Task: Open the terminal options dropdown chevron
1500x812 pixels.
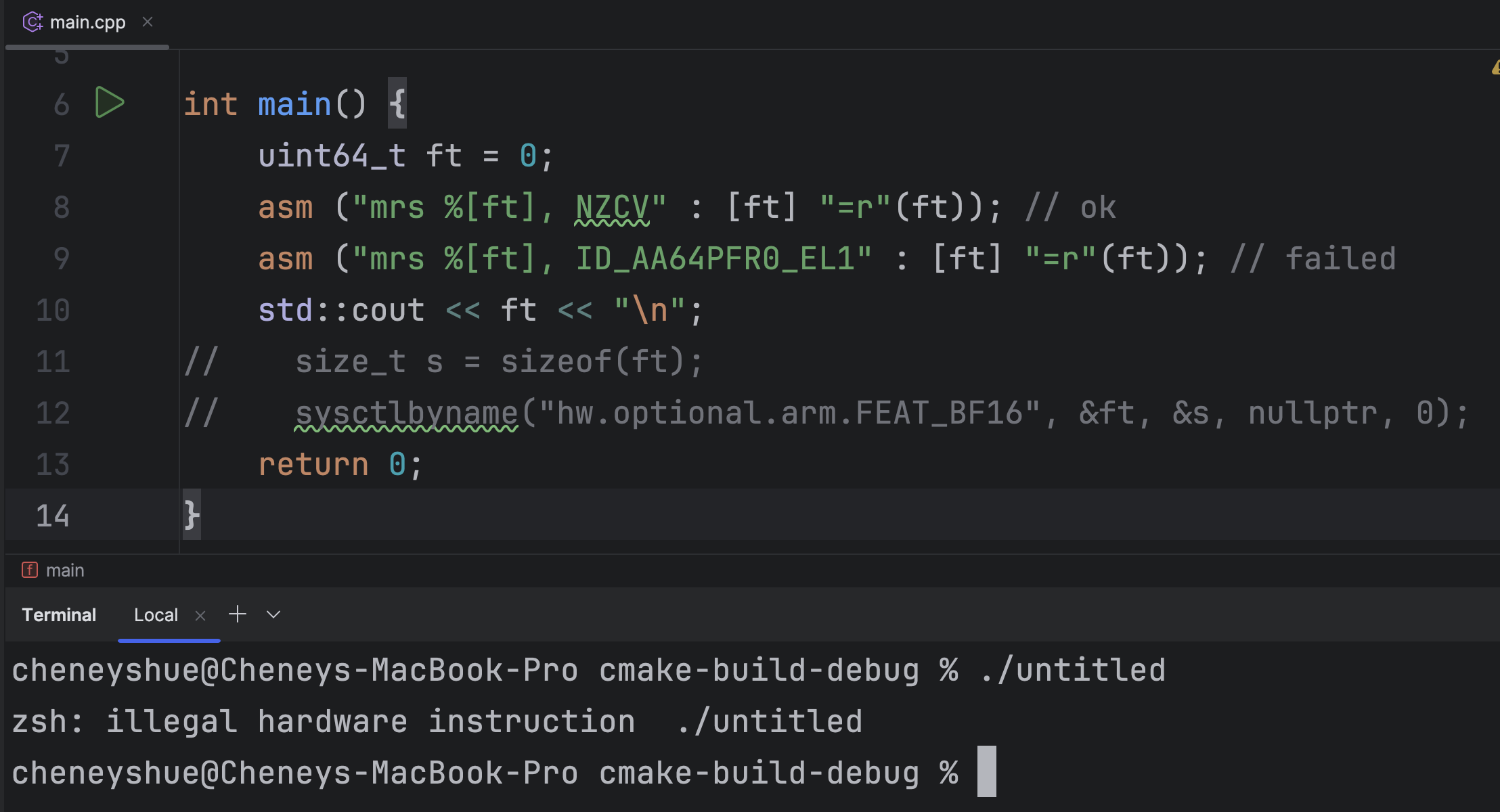Action: pyautogui.click(x=273, y=614)
